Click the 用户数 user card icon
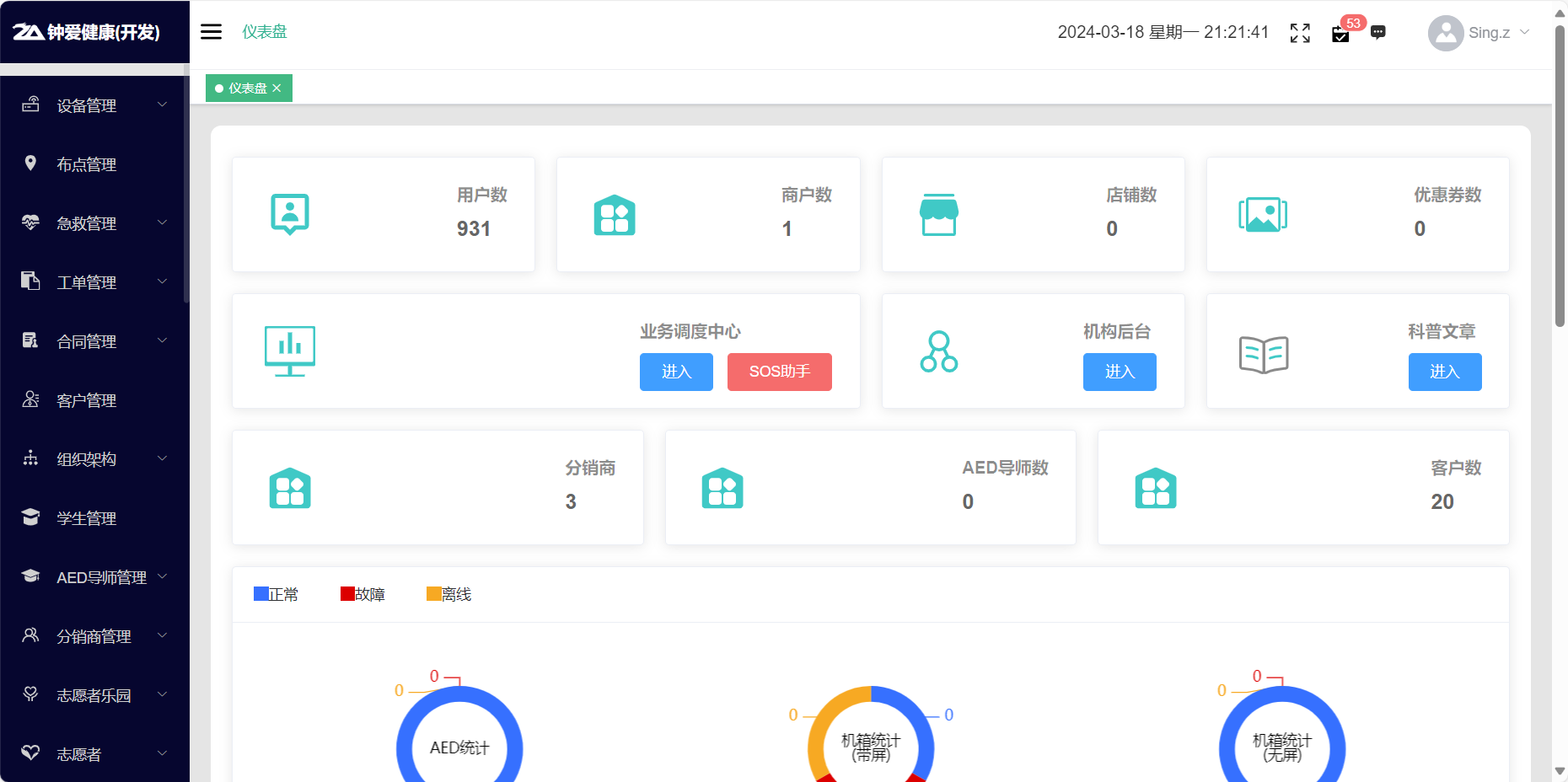Viewport: 1568px width, 782px height. click(290, 214)
